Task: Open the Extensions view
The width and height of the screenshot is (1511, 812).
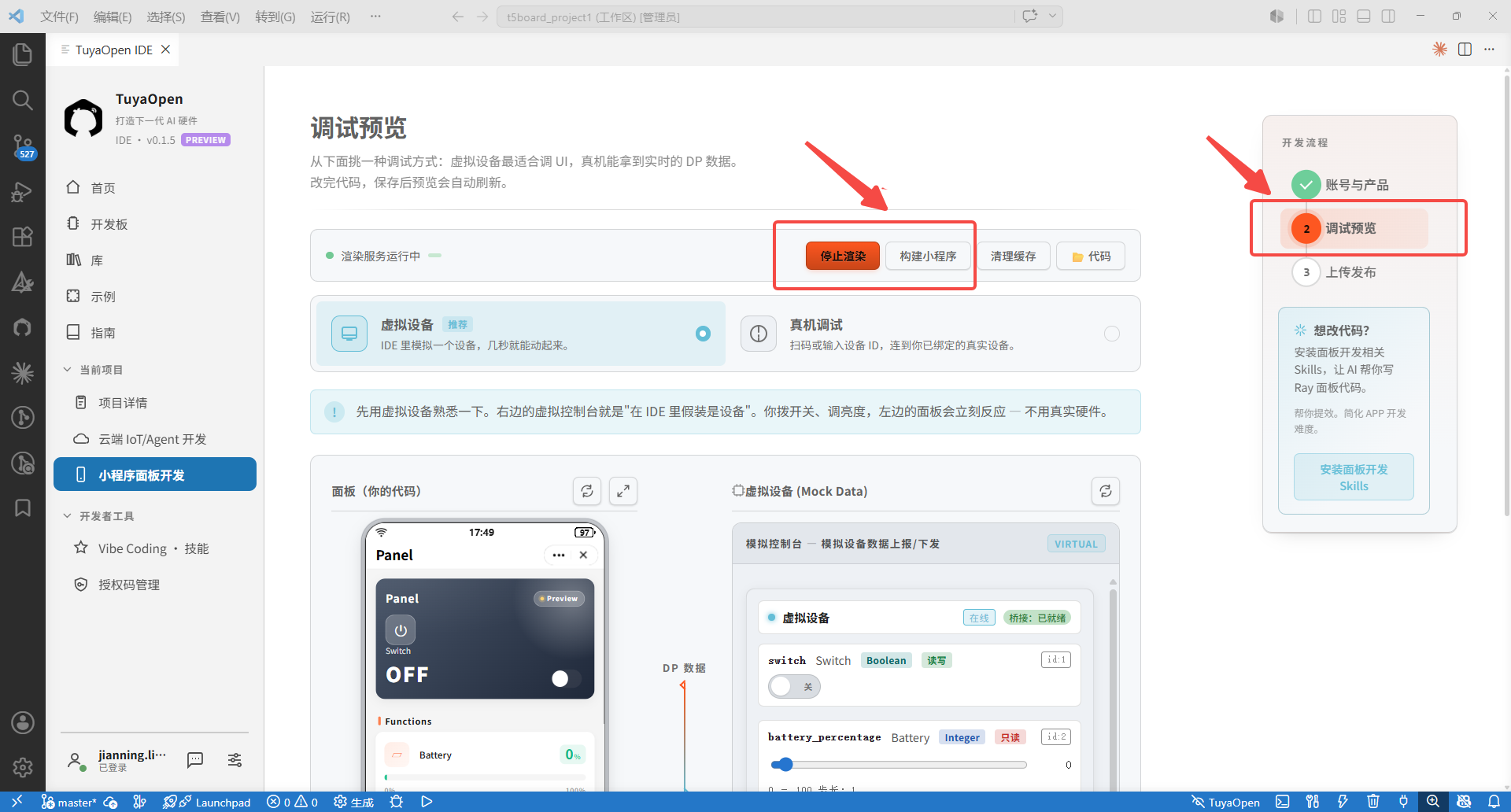Action: pos(23,237)
